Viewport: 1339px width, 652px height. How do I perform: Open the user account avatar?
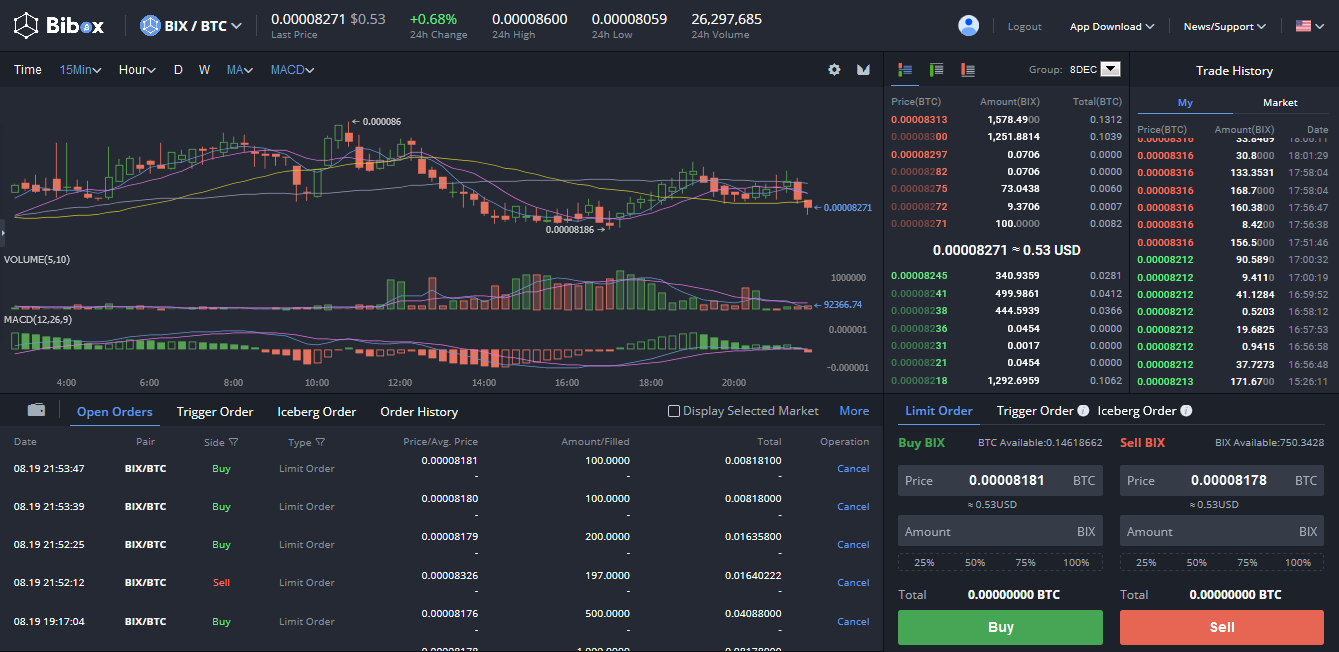(x=968, y=26)
